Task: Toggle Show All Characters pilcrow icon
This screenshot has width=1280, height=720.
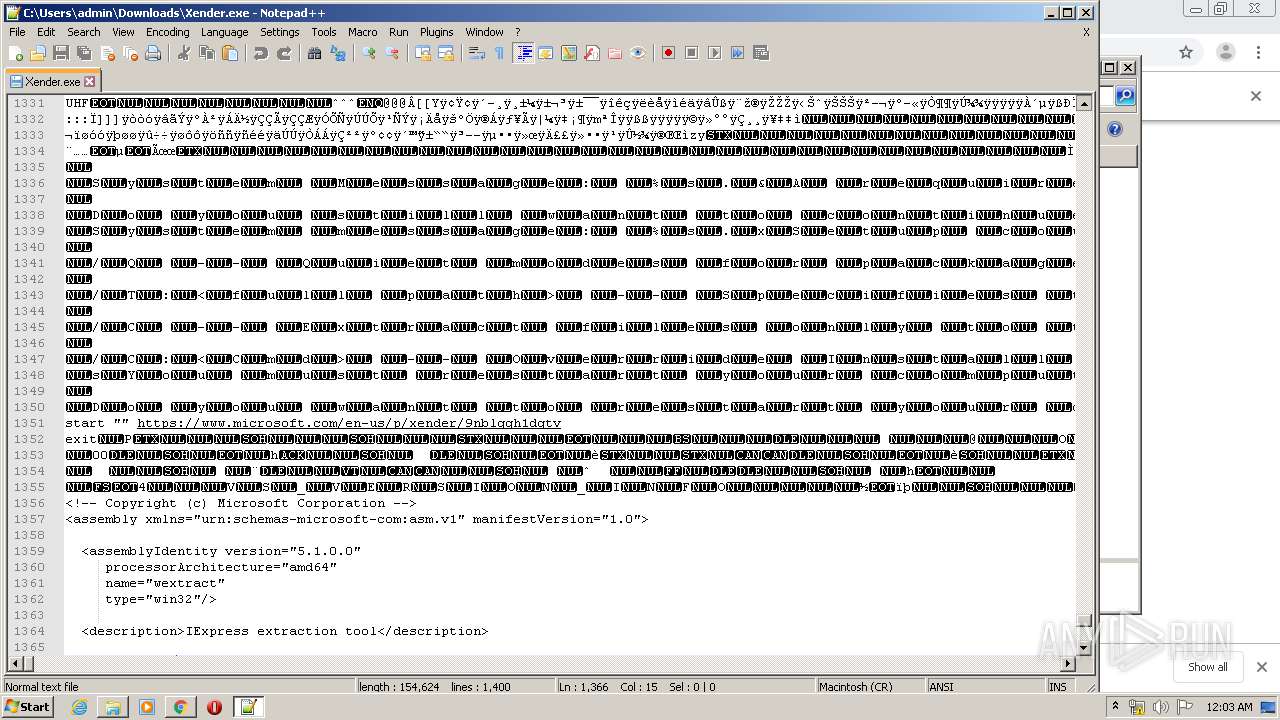Action: 500,53
